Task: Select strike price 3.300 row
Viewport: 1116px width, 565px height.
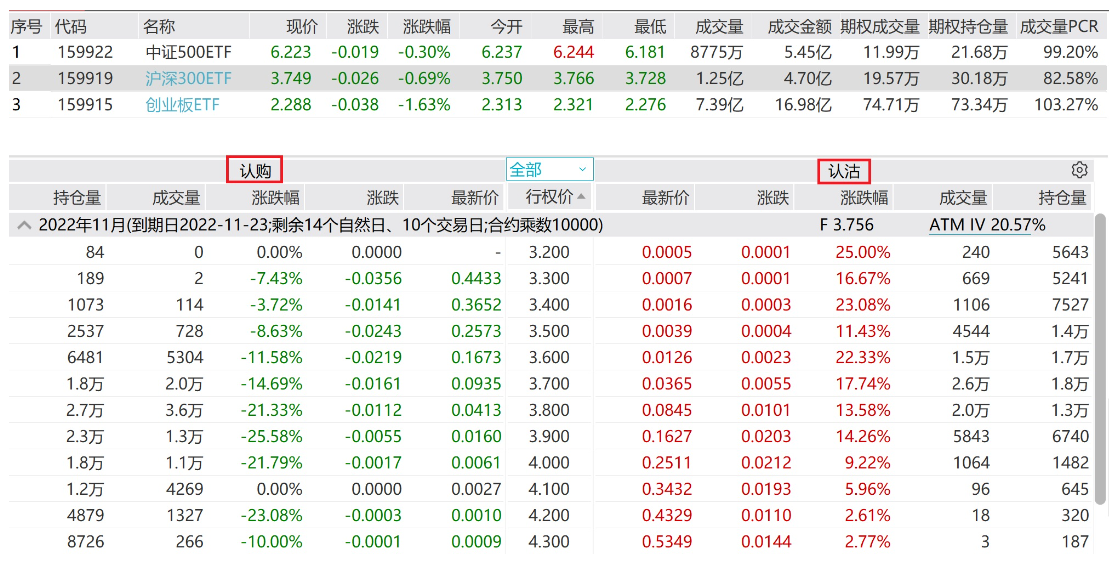Action: click(x=549, y=278)
